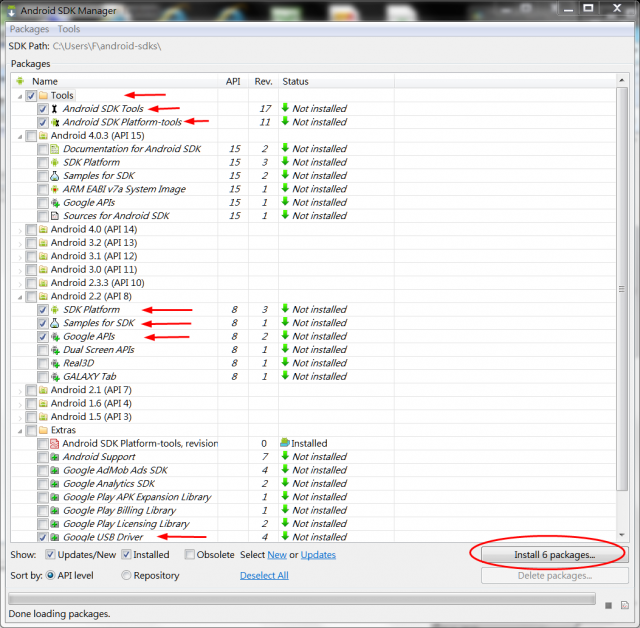Click Install 6 packages button
Screen dimensions: 640x628
point(554,555)
